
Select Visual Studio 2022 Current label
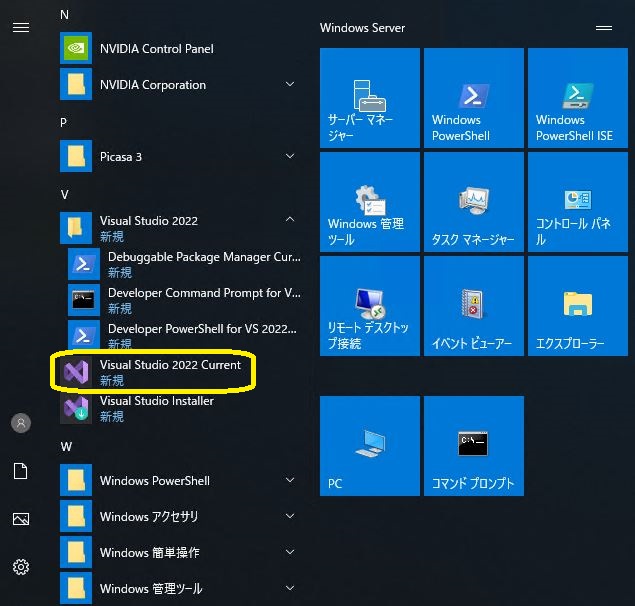pos(170,365)
